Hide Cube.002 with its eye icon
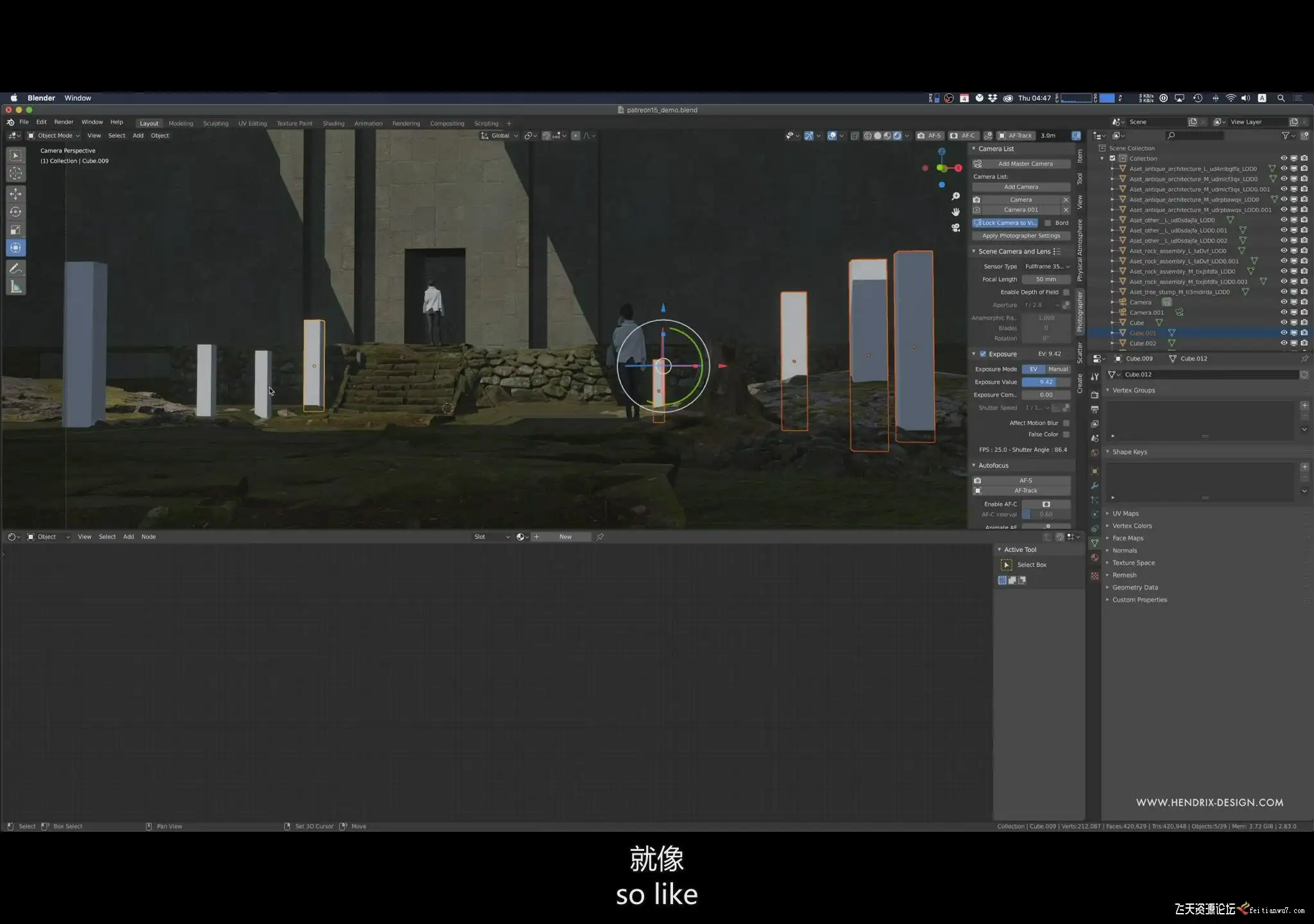 click(x=1284, y=343)
